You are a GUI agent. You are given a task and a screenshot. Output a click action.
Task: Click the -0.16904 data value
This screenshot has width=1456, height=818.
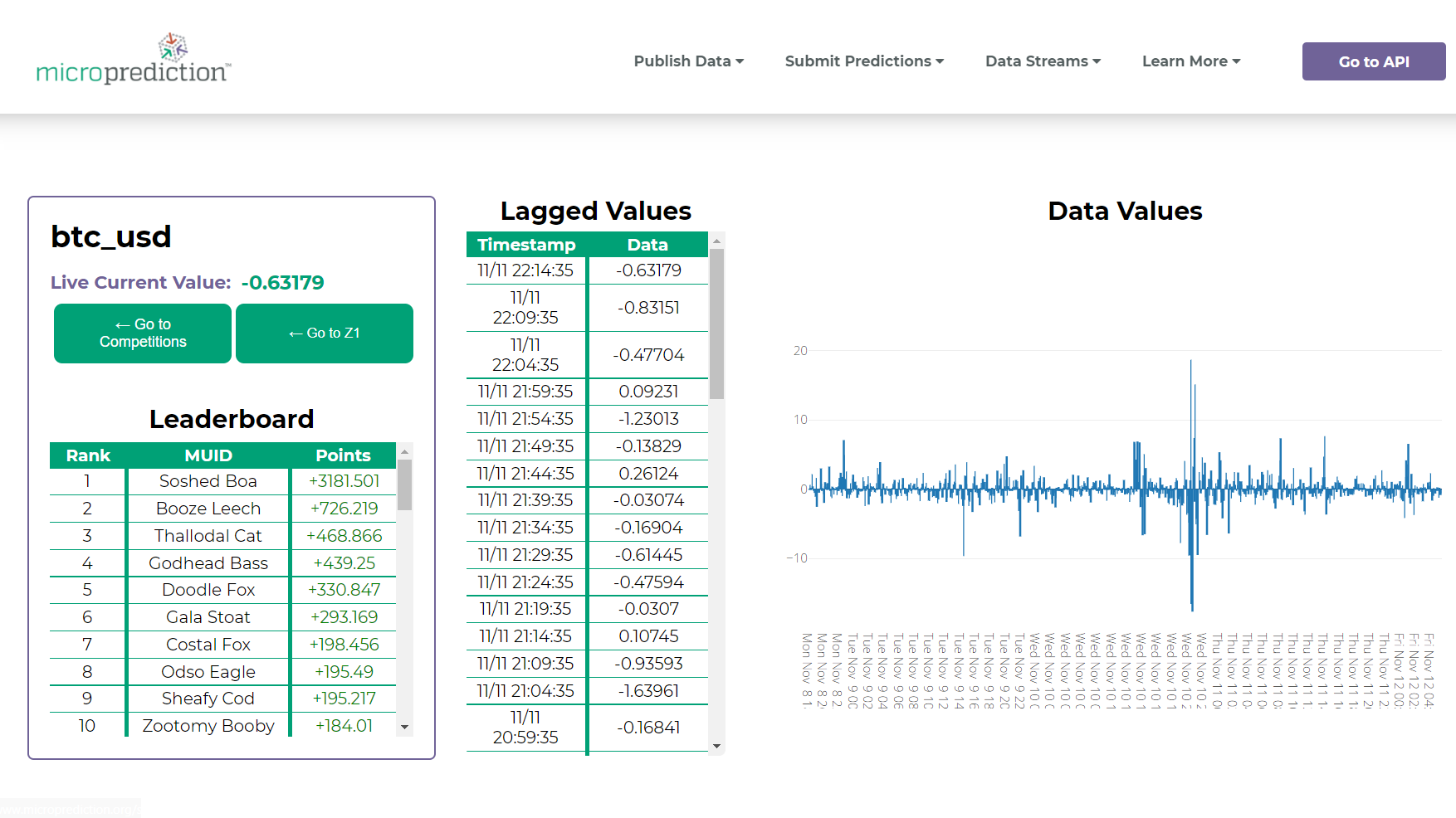tap(648, 528)
